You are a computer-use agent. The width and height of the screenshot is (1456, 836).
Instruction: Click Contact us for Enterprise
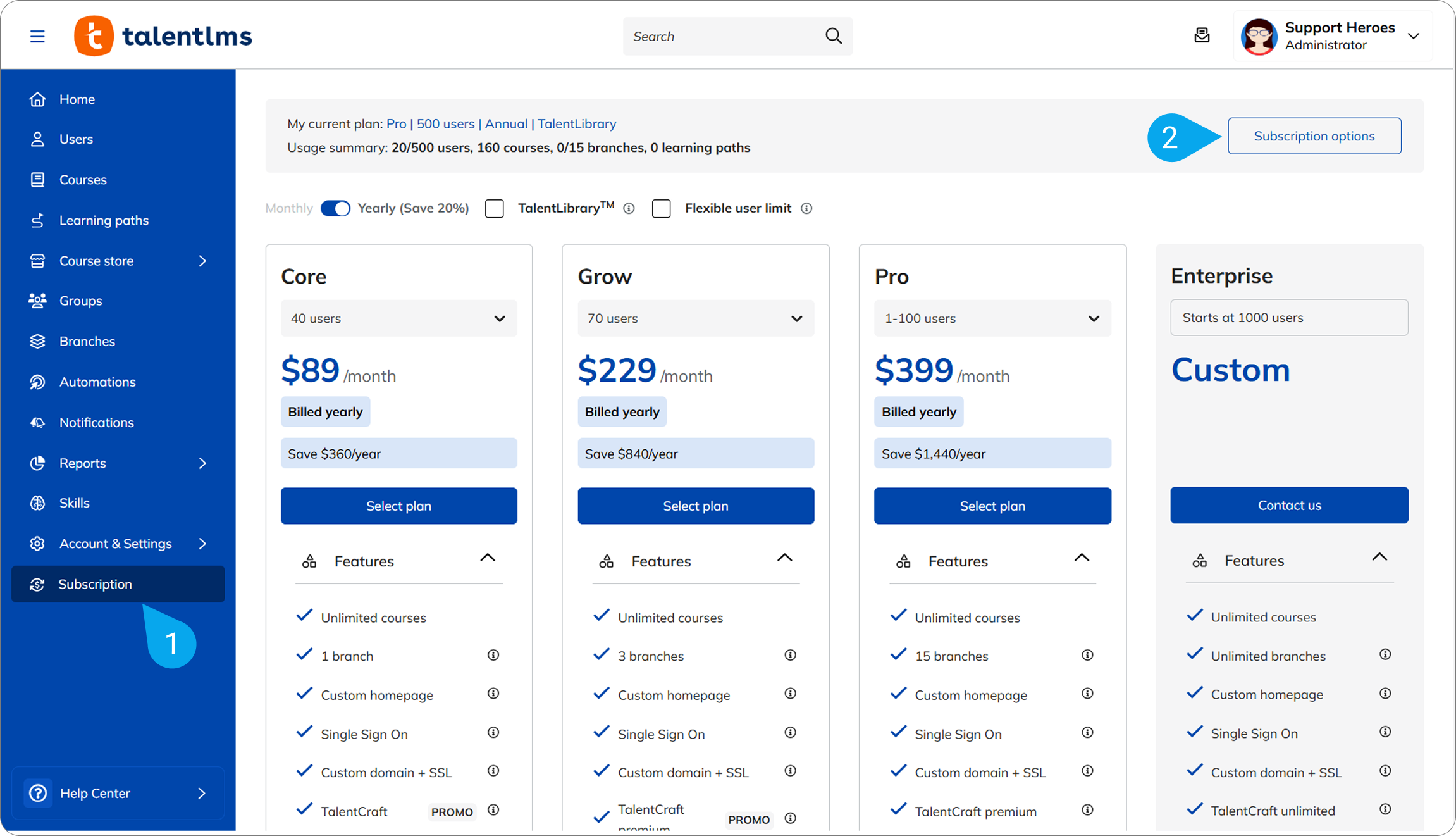(x=1288, y=505)
